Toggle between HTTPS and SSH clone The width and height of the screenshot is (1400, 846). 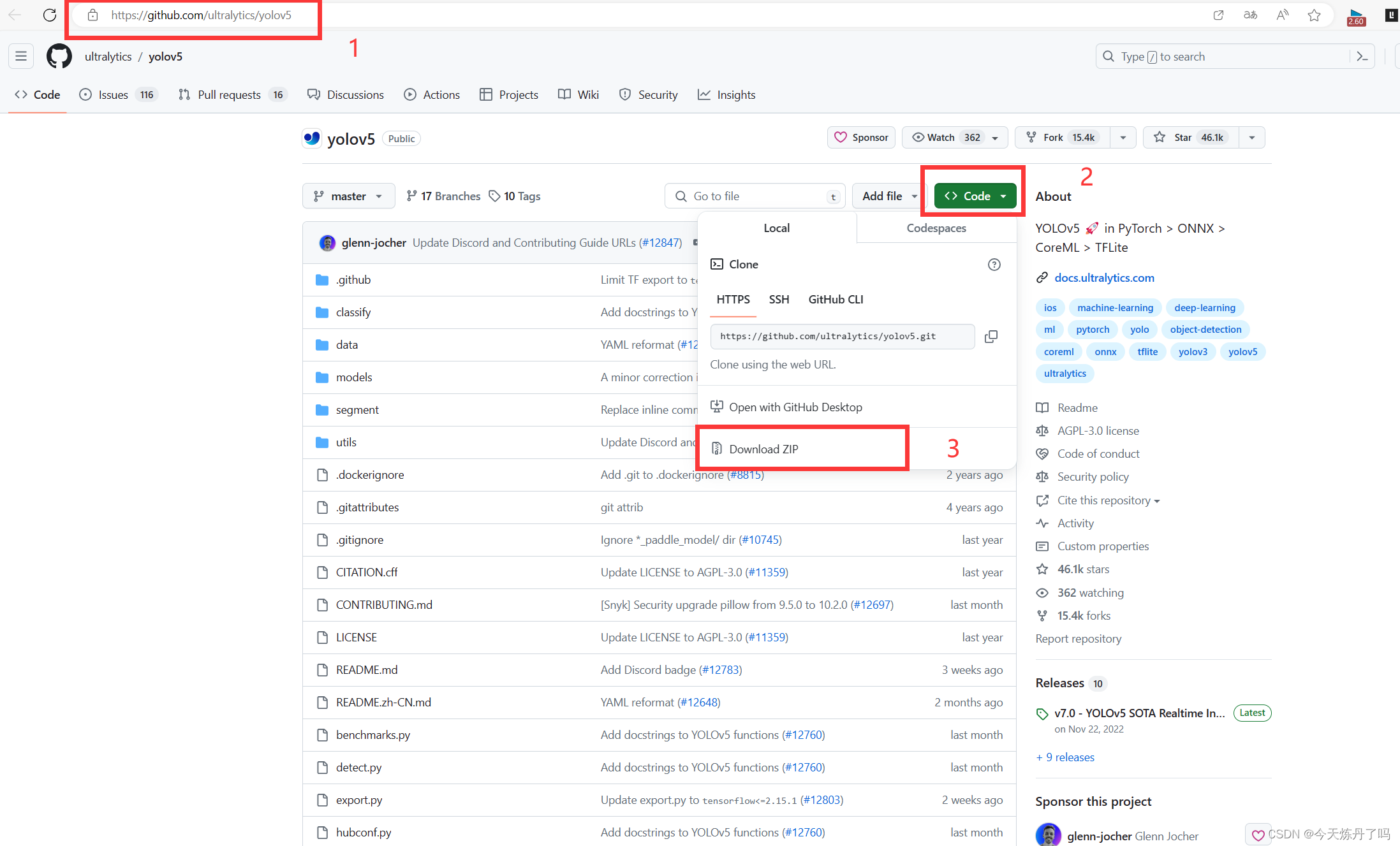[x=778, y=299]
